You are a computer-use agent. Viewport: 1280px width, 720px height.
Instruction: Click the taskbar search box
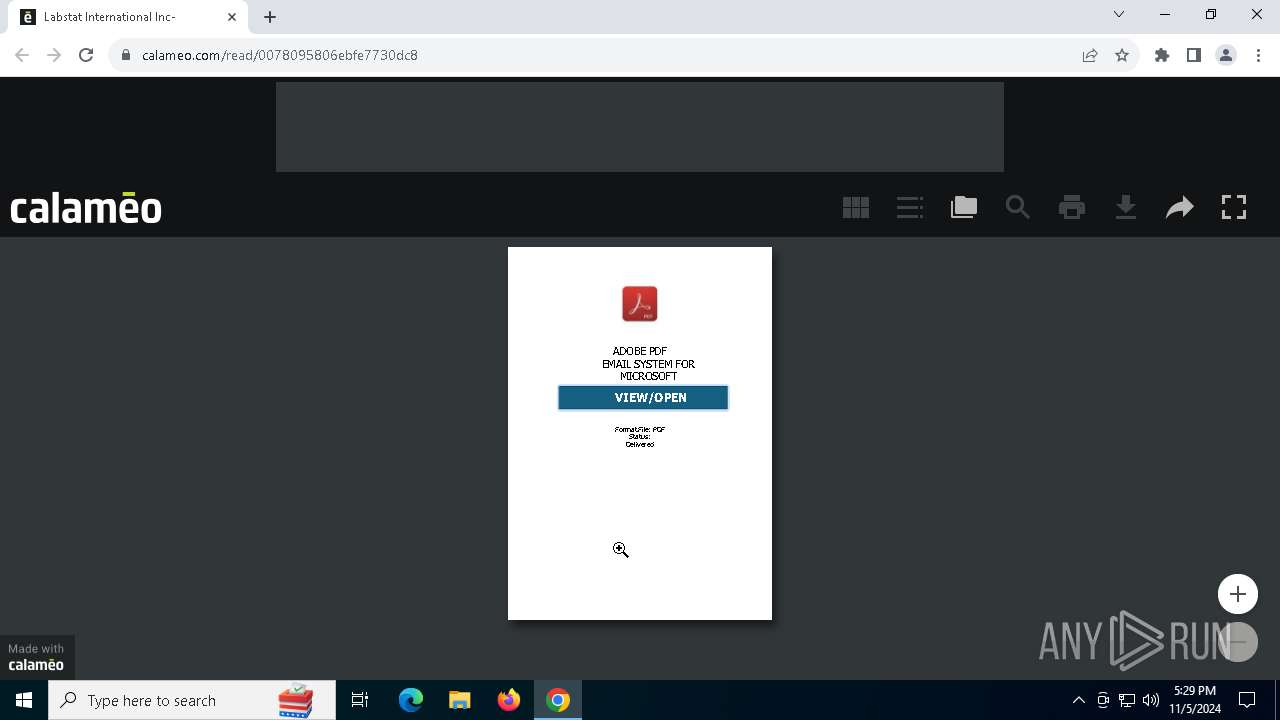(x=192, y=700)
